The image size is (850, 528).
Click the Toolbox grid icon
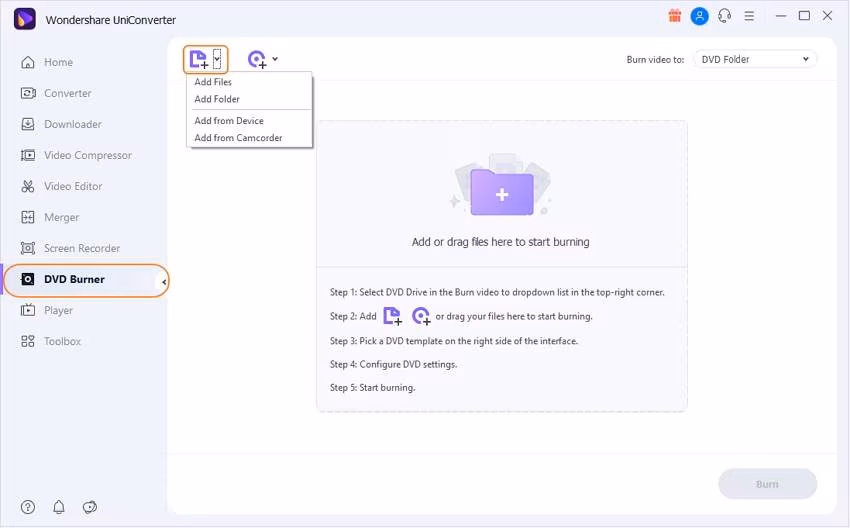28,342
